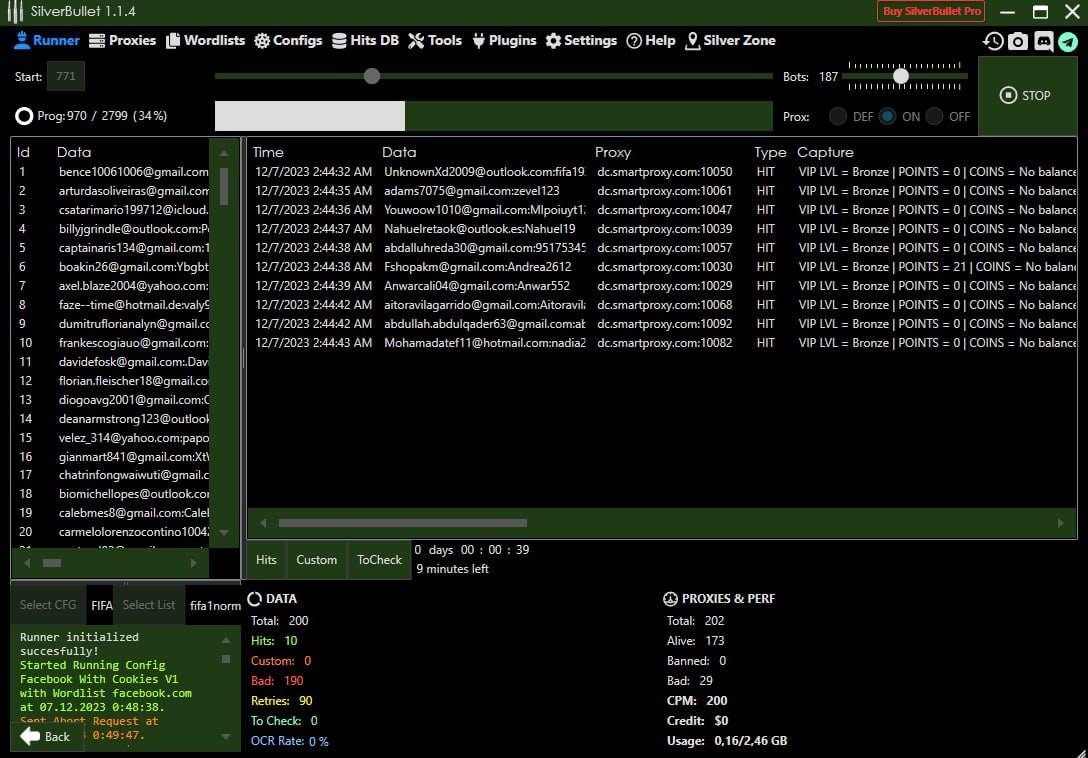Viewport: 1088px width, 758px height.
Task: Click hits table scroll right arrow
Action: click(1060, 523)
